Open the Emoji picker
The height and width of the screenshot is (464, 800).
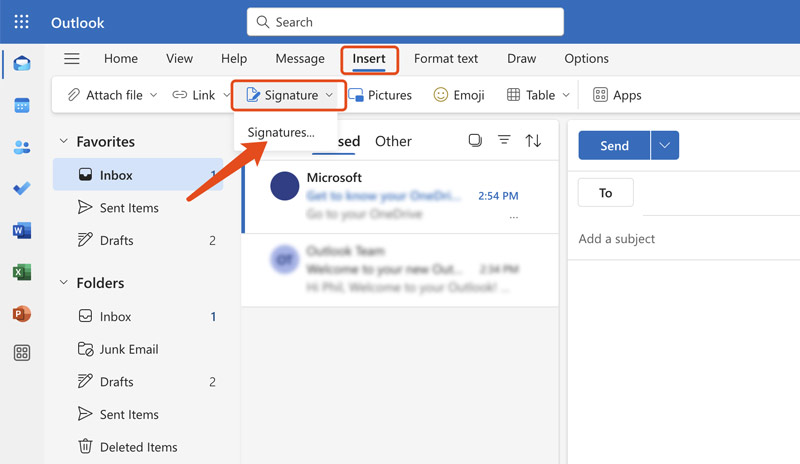tap(459, 95)
